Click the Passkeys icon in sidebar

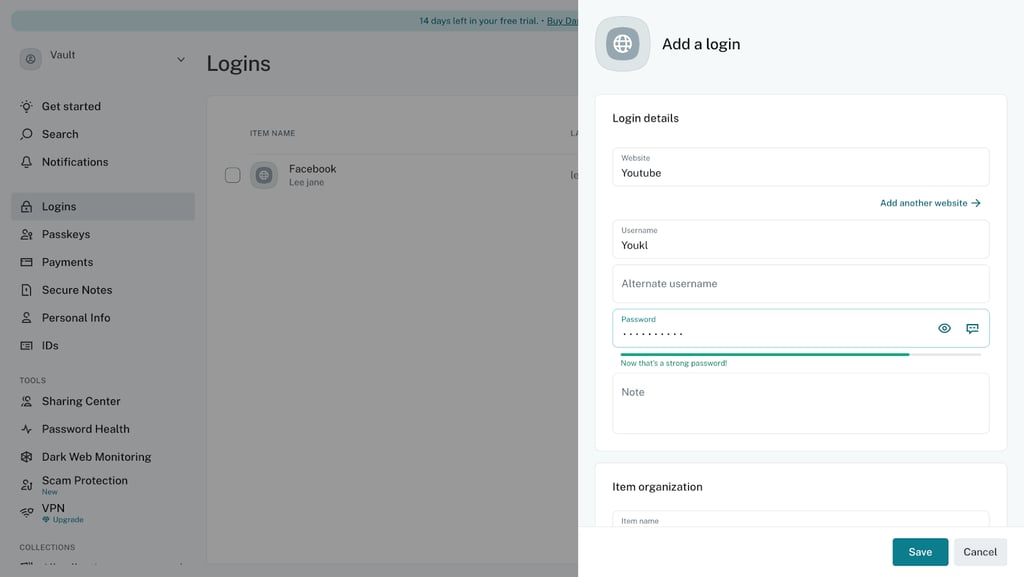coord(26,234)
